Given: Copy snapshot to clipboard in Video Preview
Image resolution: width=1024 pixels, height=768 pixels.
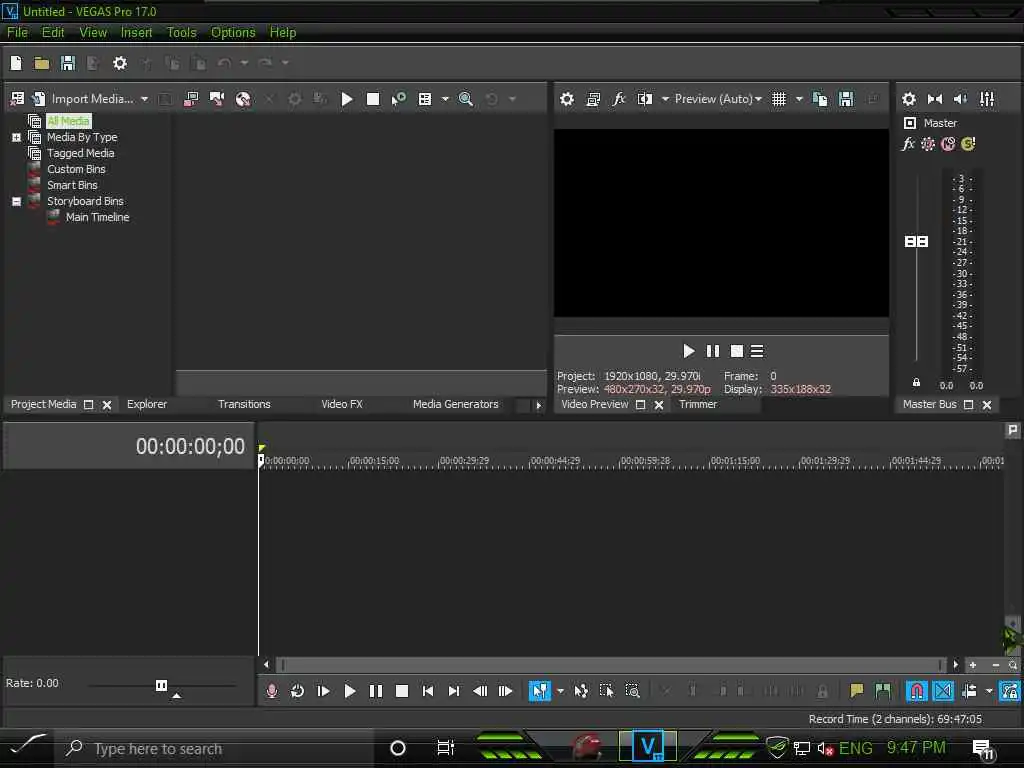Looking at the screenshot, I should (820, 99).
